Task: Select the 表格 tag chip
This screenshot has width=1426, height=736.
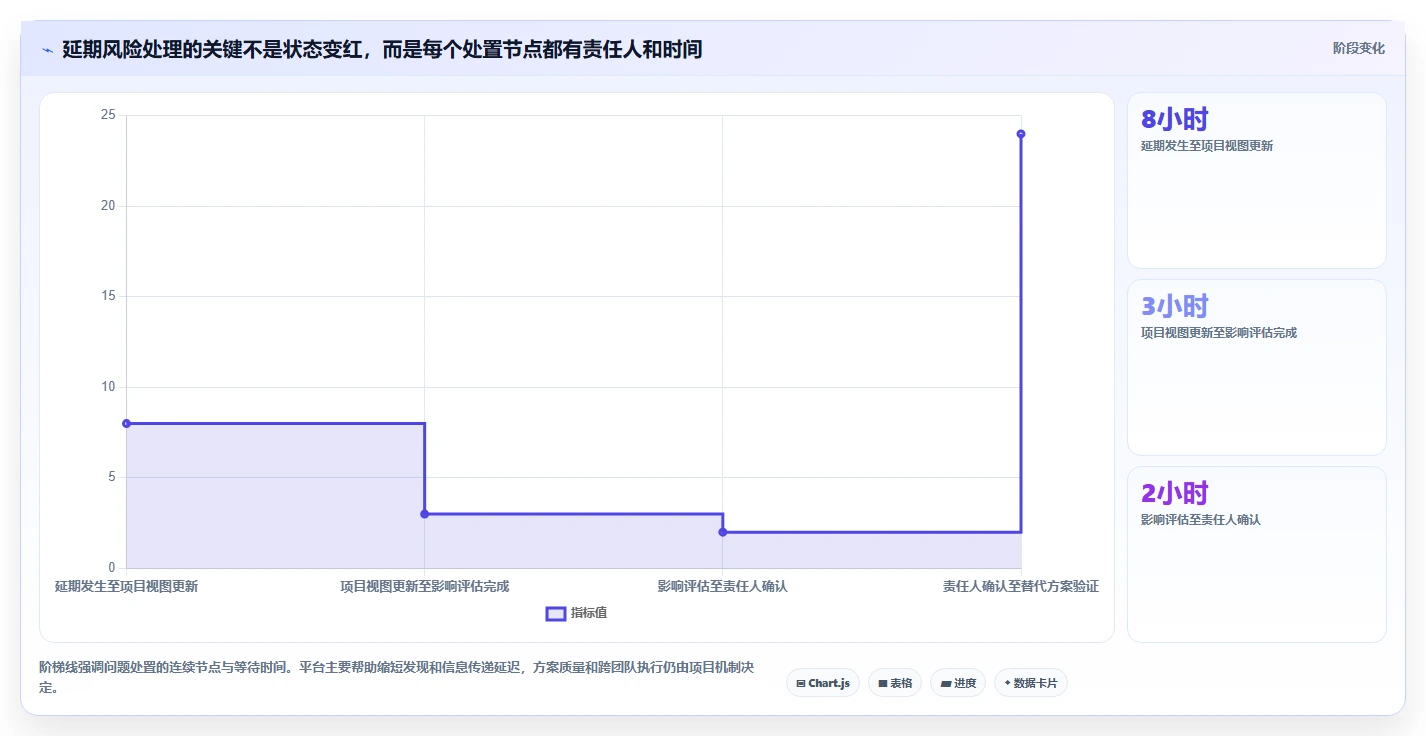Action: click(895, 683)
